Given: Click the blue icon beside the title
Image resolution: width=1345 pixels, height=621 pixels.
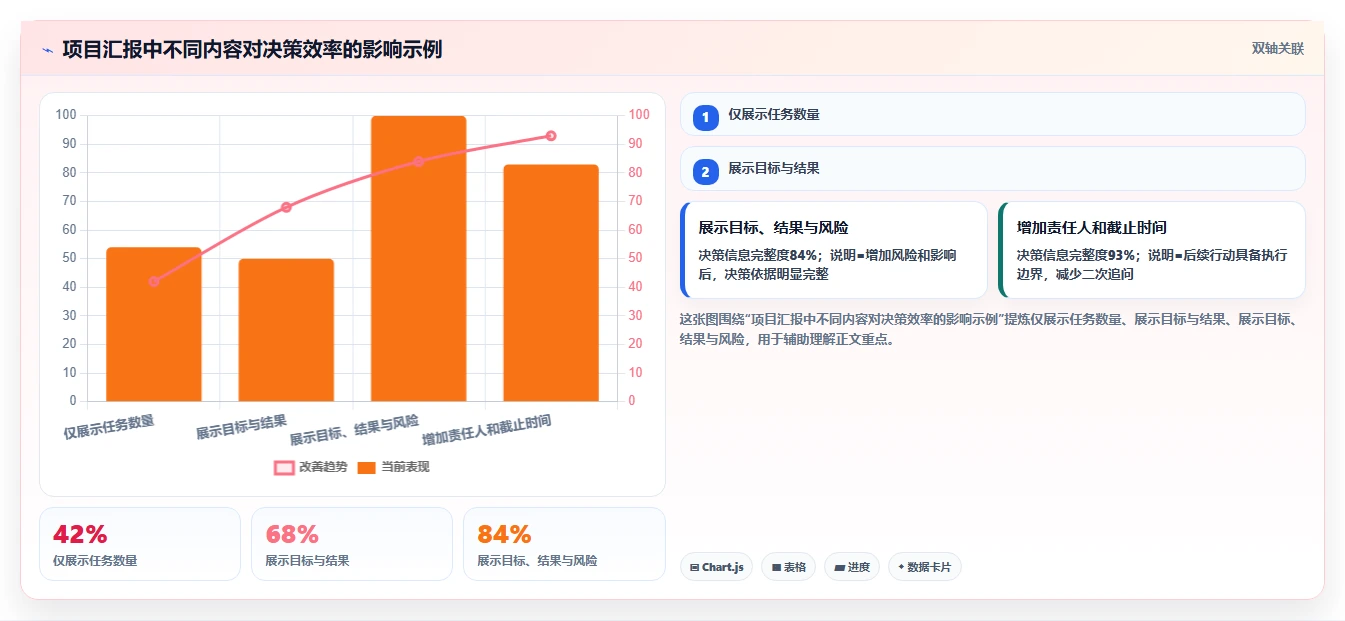Looking at the screenshot, I should click(47, 50).
